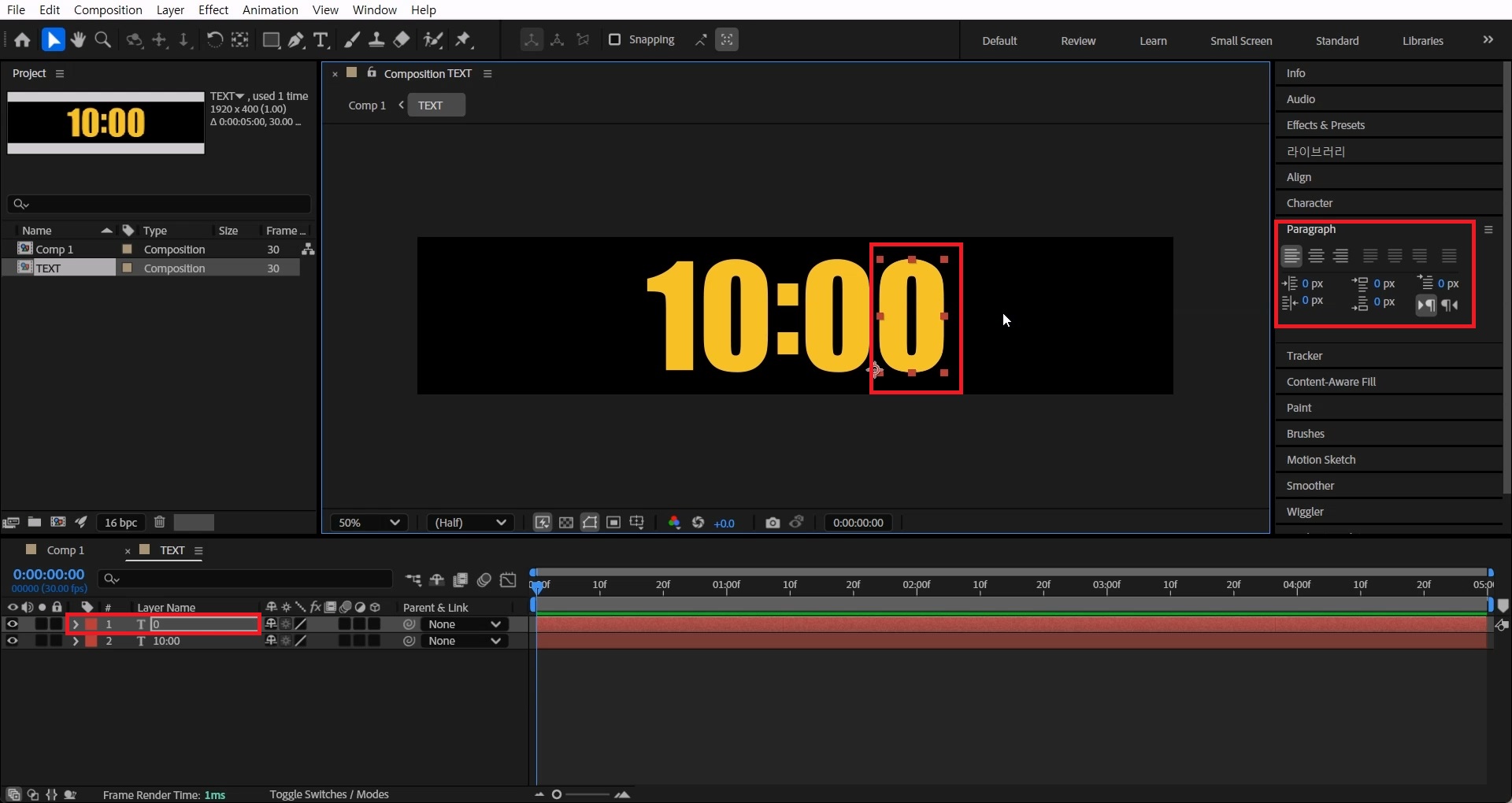Click the Interpret Footage icon in Project panel
1512x803 pixels.
(11, 522)
